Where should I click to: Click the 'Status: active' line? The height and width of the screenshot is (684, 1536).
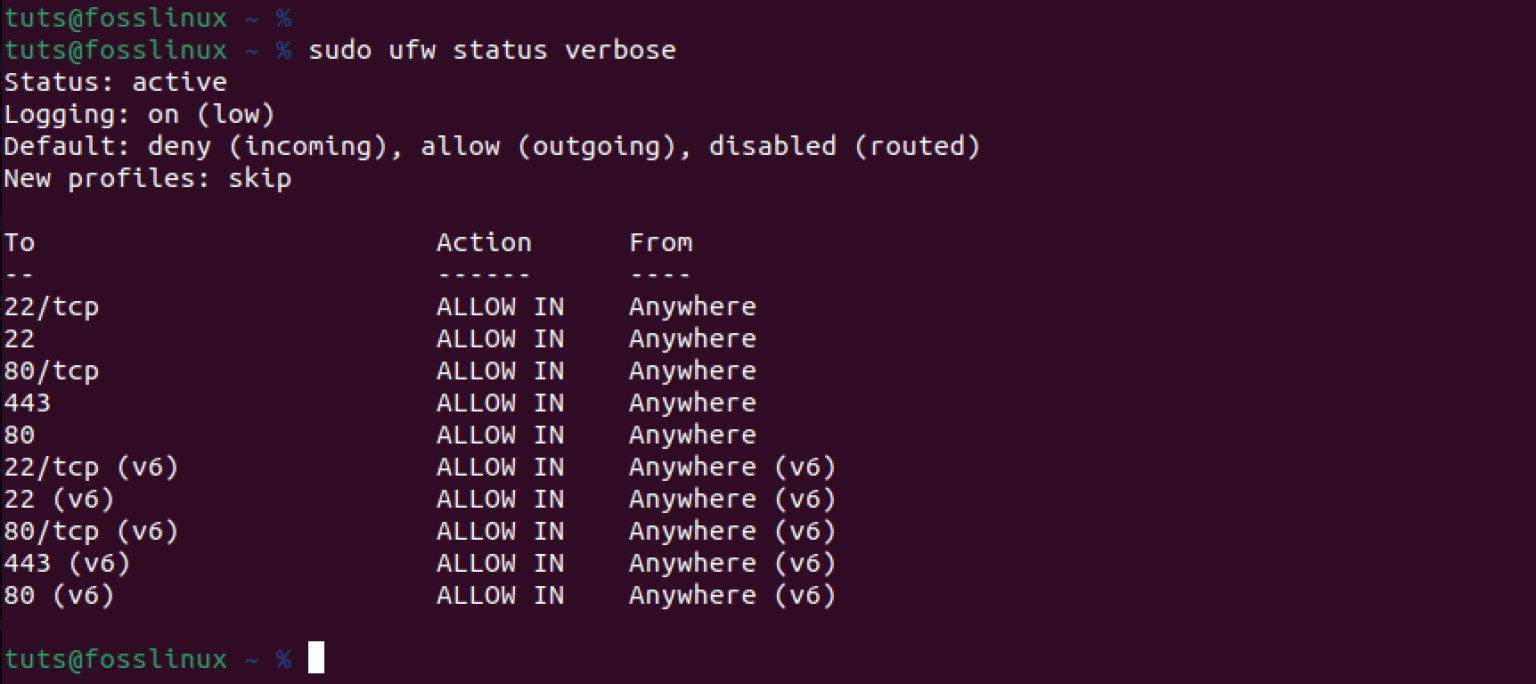(116, 82)
